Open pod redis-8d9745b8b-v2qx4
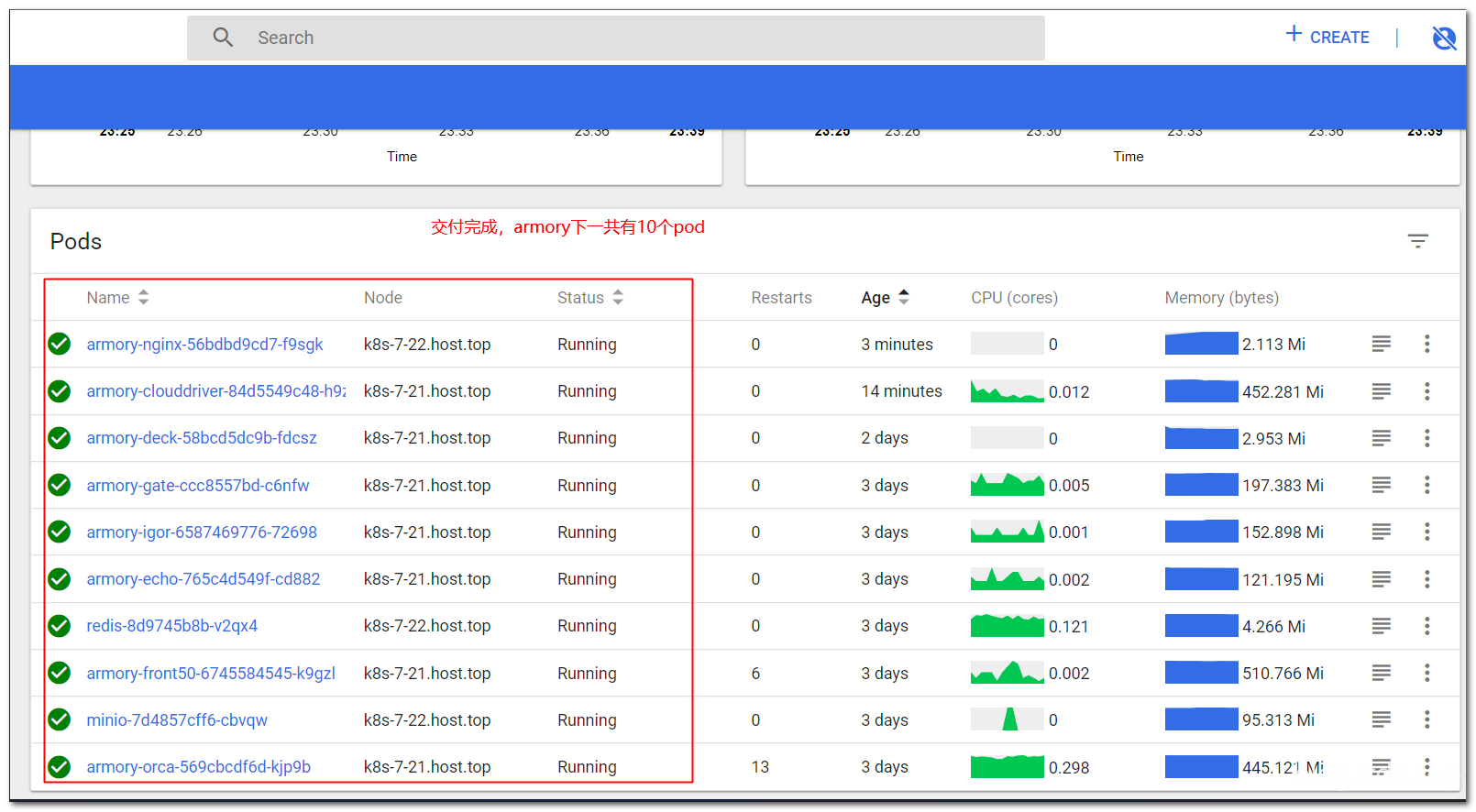 tap(172, 626)
